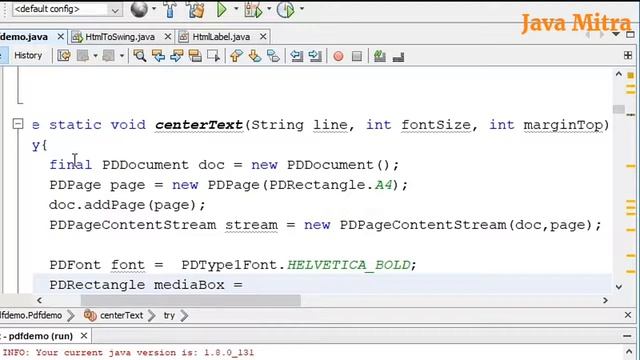
Task: Close the HtmlLabel.java tab
Action: [263, 37]
